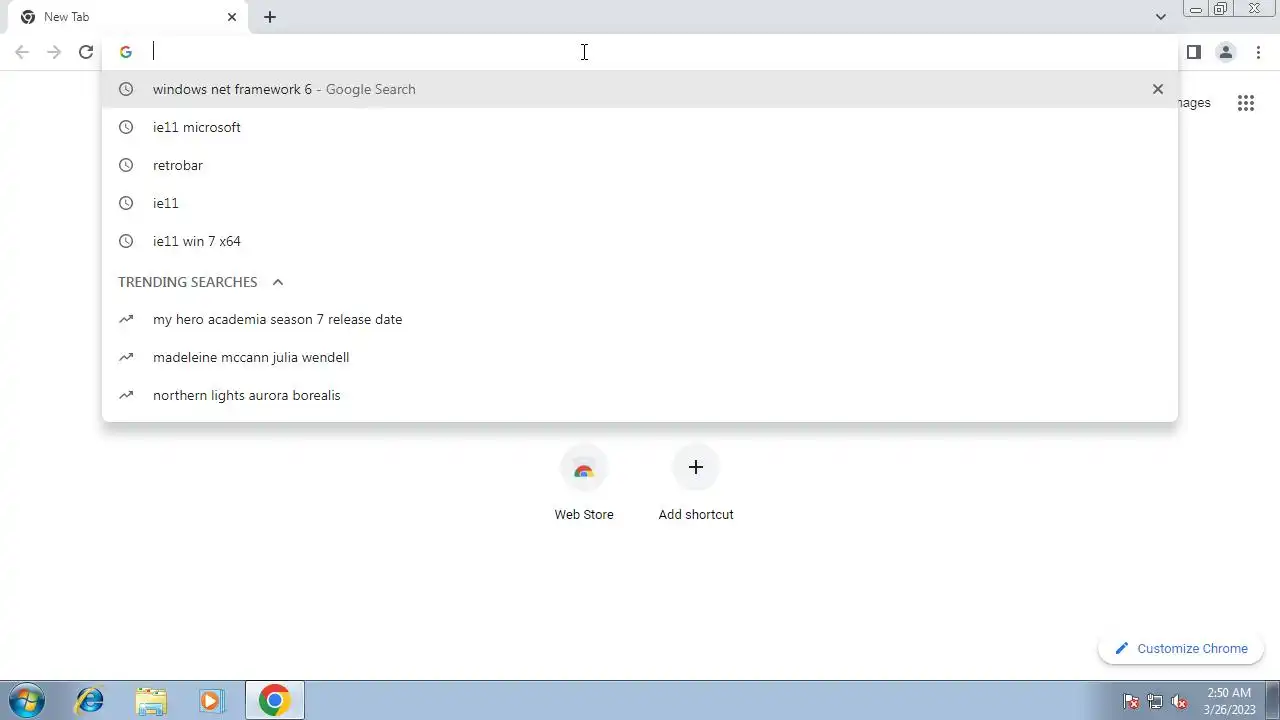Open the Windows Start menu
Viewport: 1280px width, 720px height.
coord(27,700)
